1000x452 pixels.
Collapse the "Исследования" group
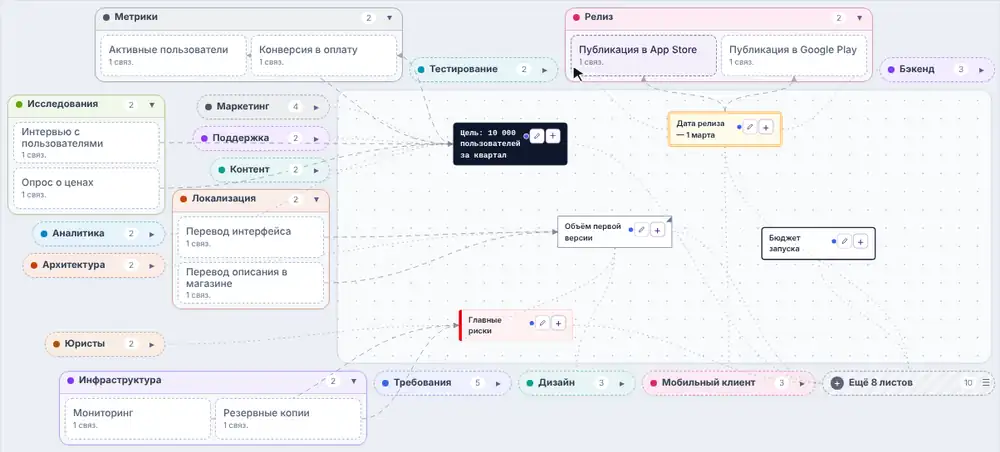pos(152,105)
